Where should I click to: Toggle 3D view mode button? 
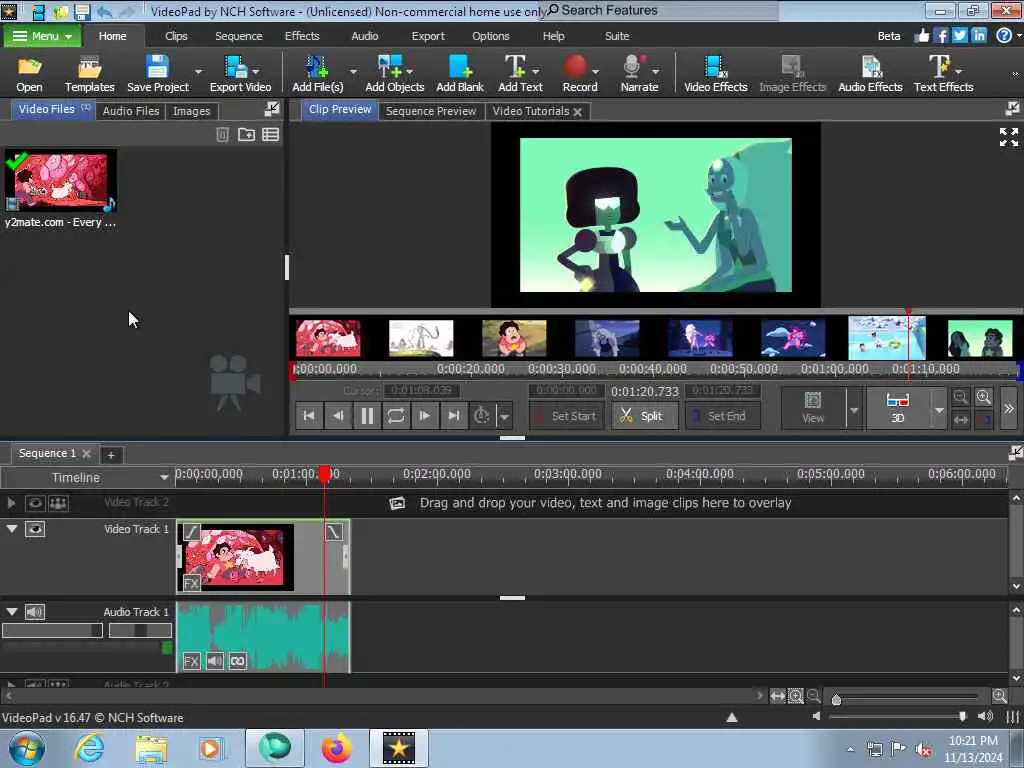coord(898,408)
